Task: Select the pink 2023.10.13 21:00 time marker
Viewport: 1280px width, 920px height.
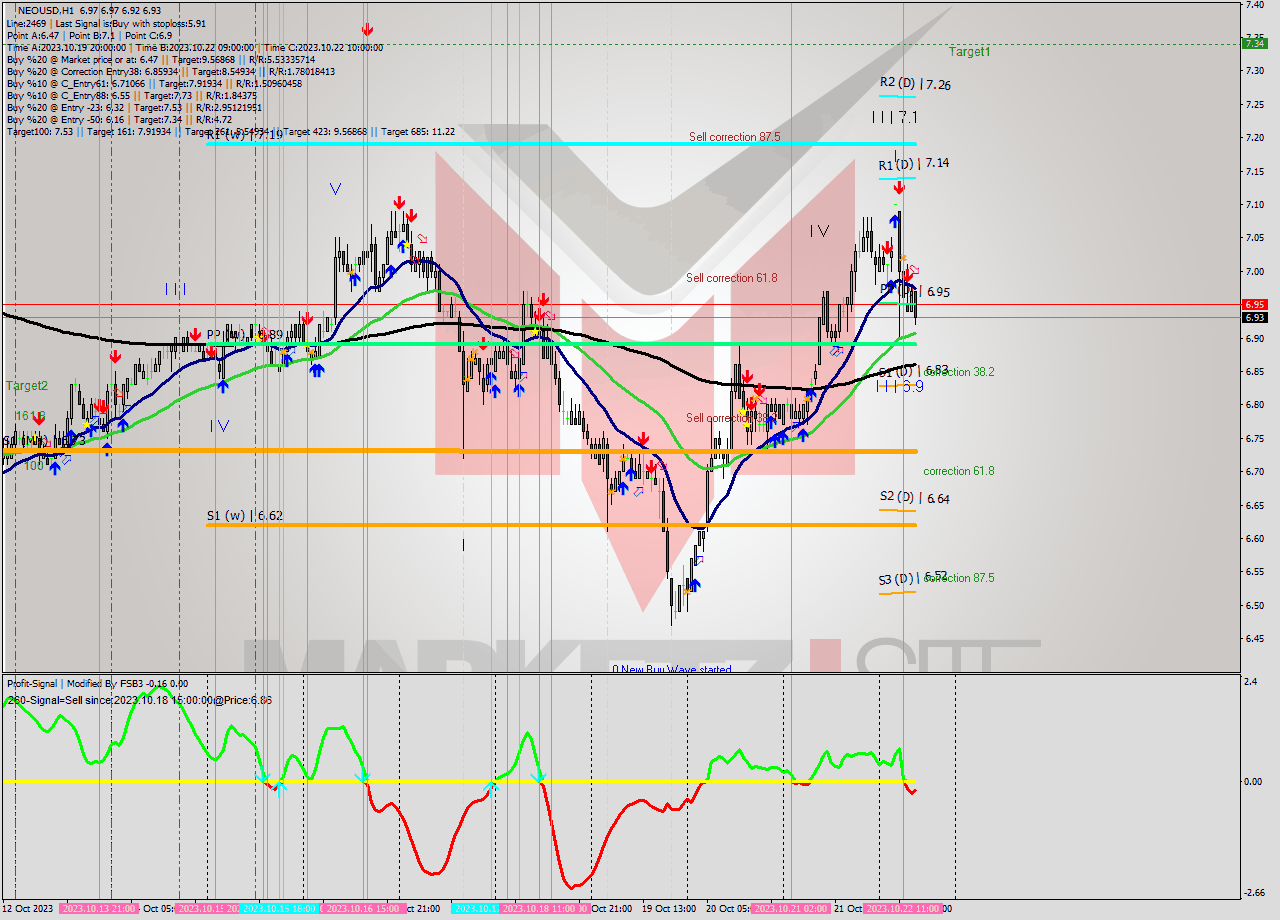Action: 99,909
